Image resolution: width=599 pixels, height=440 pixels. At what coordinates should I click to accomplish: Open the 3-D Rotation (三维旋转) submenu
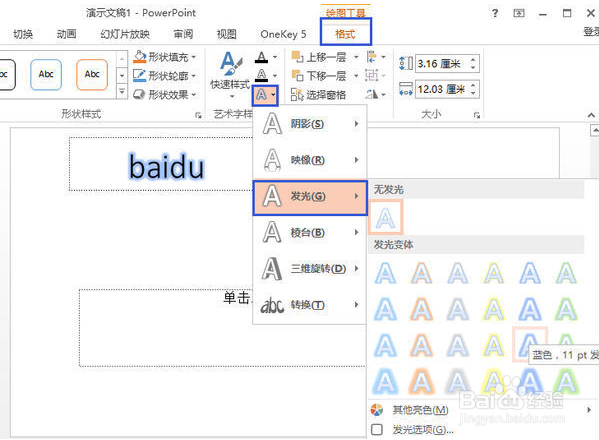point(310,269)
